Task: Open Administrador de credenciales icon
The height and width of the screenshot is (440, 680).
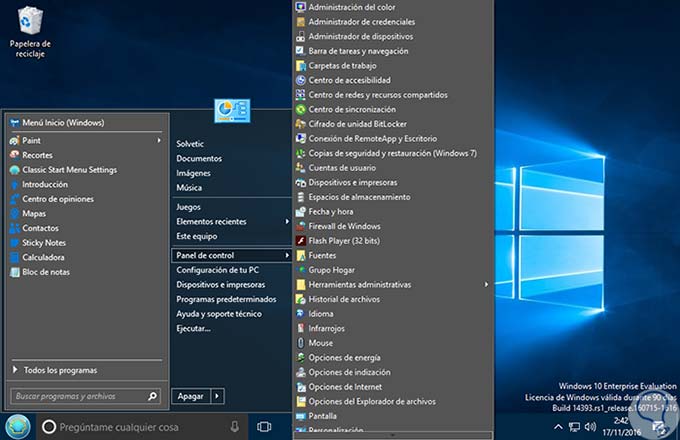Action: [301, 22]
